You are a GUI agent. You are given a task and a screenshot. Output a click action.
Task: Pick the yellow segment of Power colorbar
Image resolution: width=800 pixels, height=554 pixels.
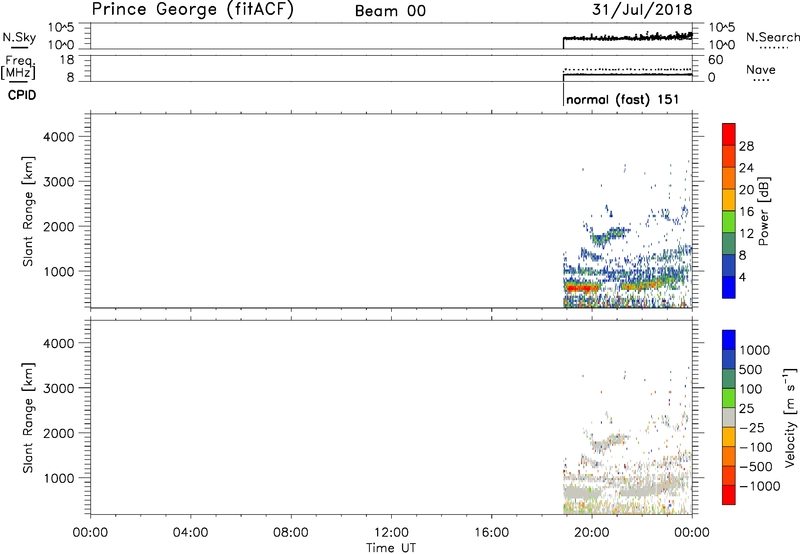729,200
